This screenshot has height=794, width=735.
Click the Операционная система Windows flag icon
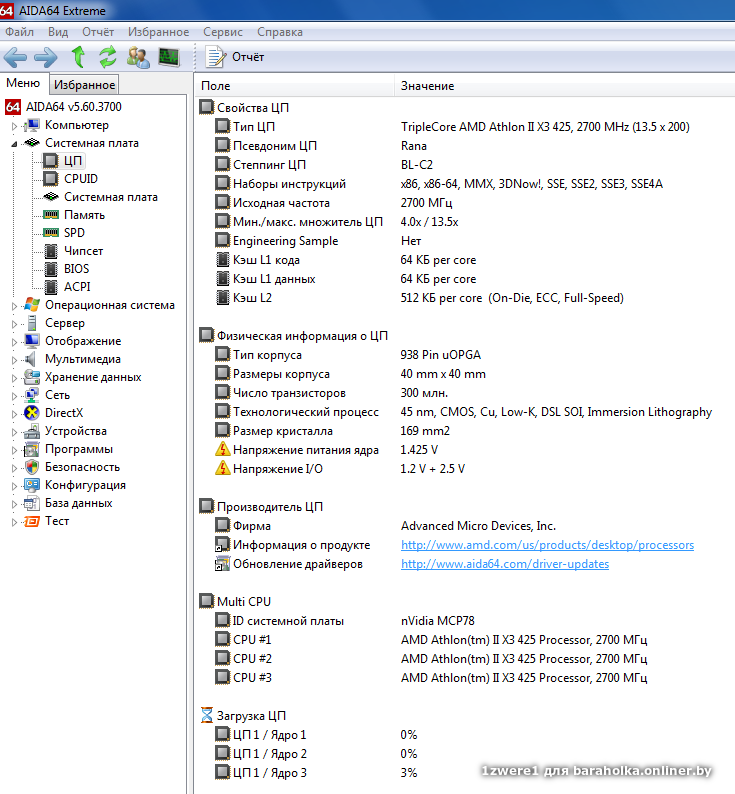[32, 305]
